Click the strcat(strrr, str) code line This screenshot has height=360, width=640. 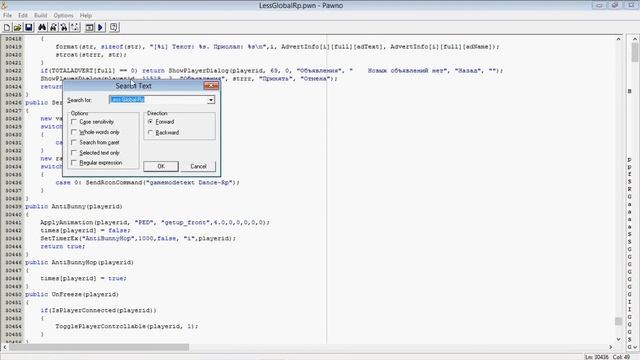(x=91, y=54)
